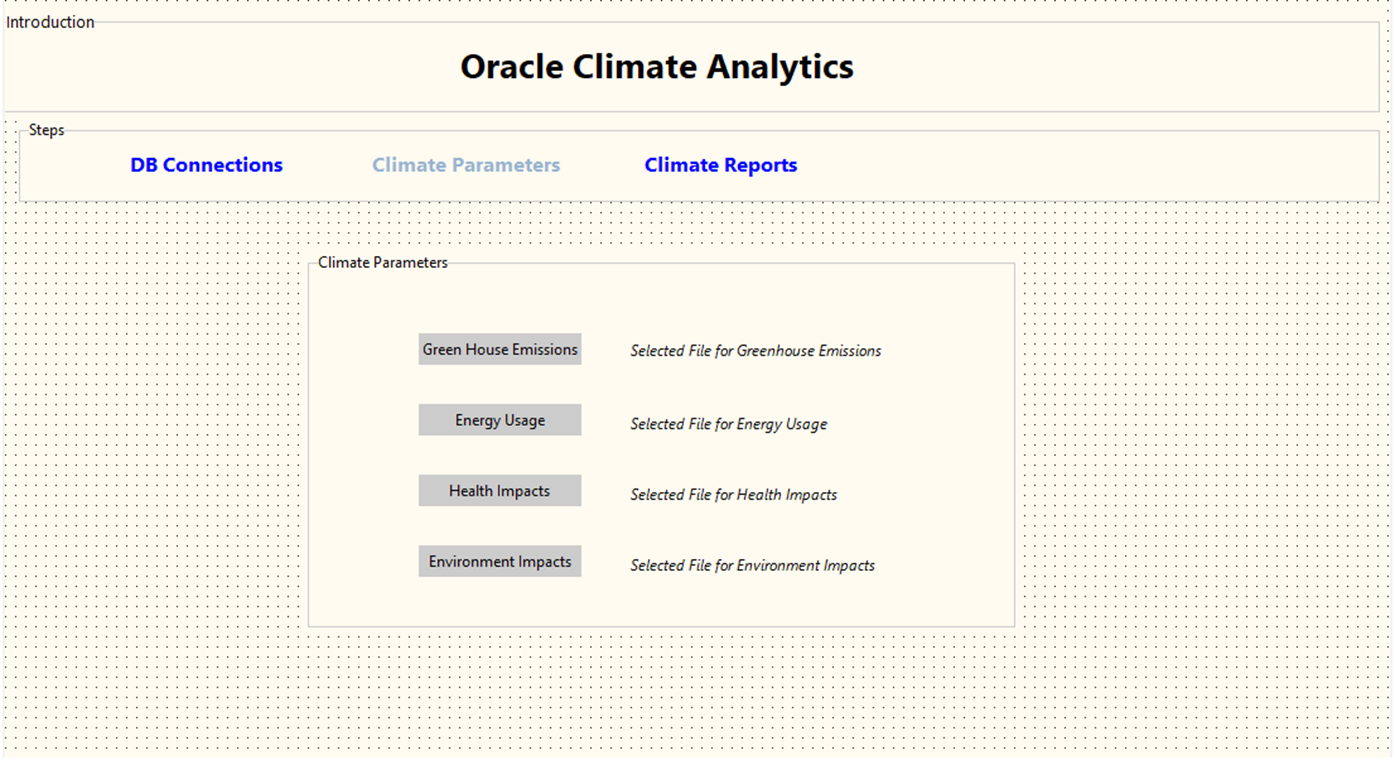Click the 'Selected File for Energy Usage' text
Viewport: 1395px width, 765px height.
tap(728, 424)
